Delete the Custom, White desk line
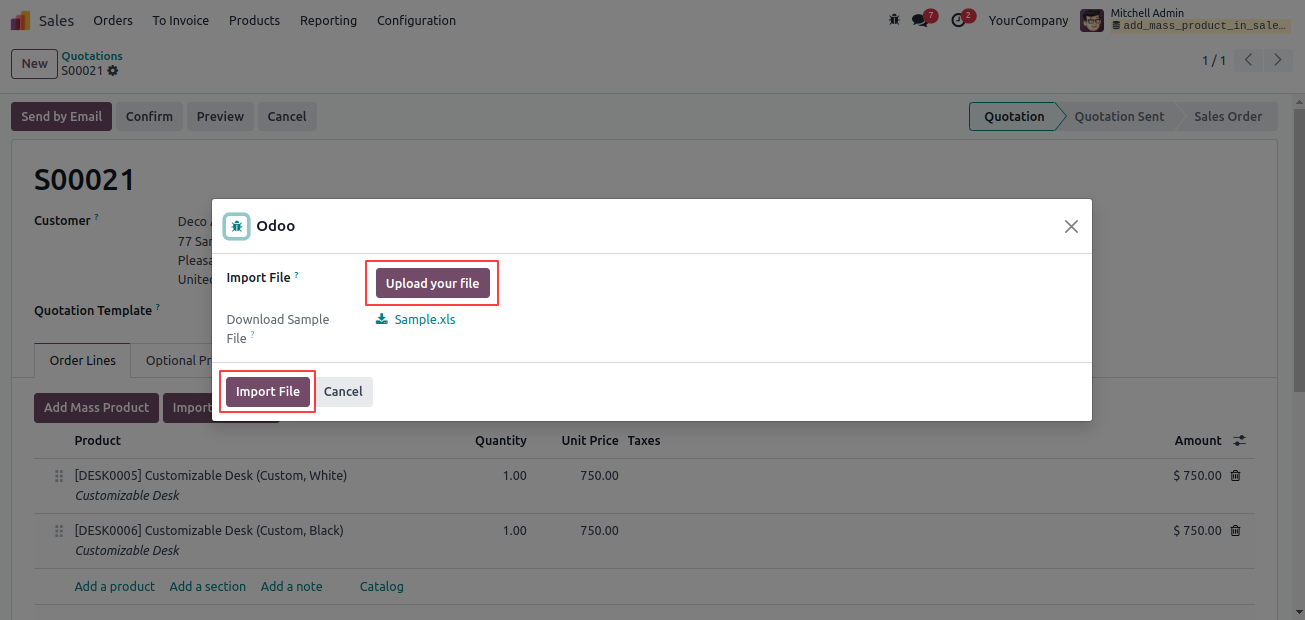The width and height of the screenshot is (1305, 620). 1235,476
